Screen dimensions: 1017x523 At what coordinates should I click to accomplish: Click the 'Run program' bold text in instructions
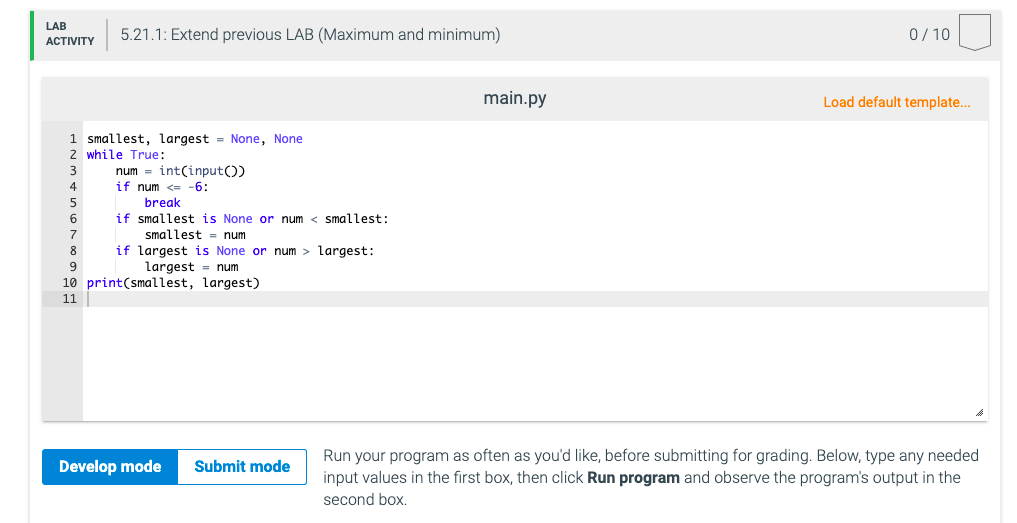pos(633,478)
